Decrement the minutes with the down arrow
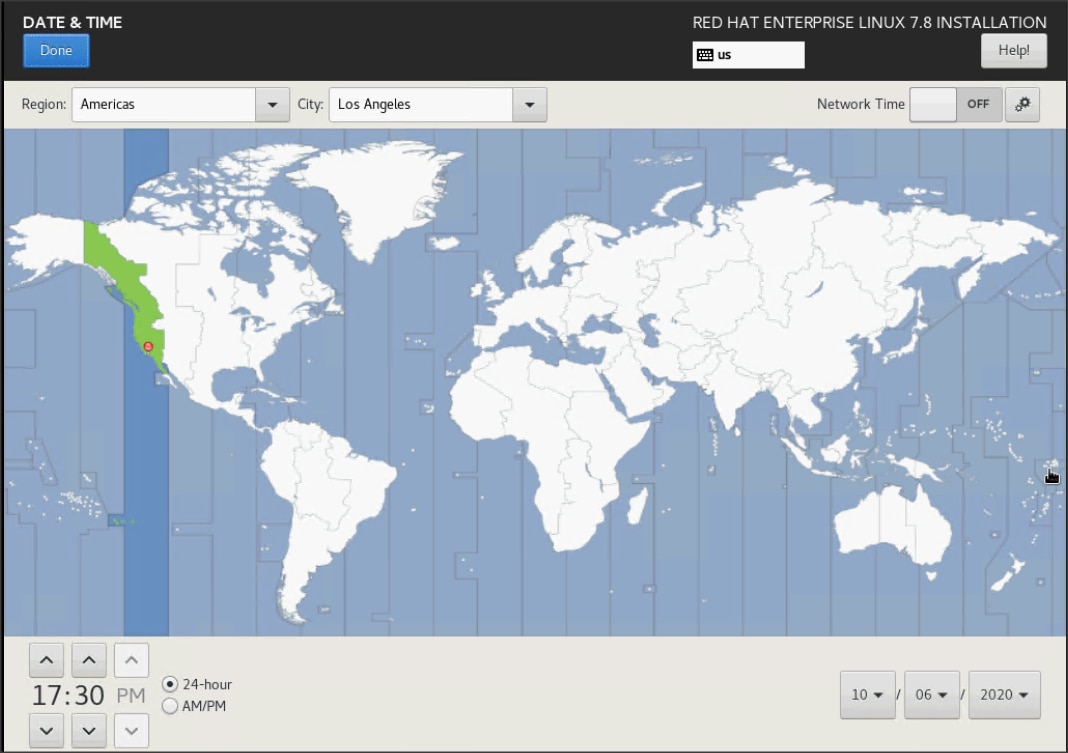This screenshot has width=1068, height=753. tap(88, 730)
